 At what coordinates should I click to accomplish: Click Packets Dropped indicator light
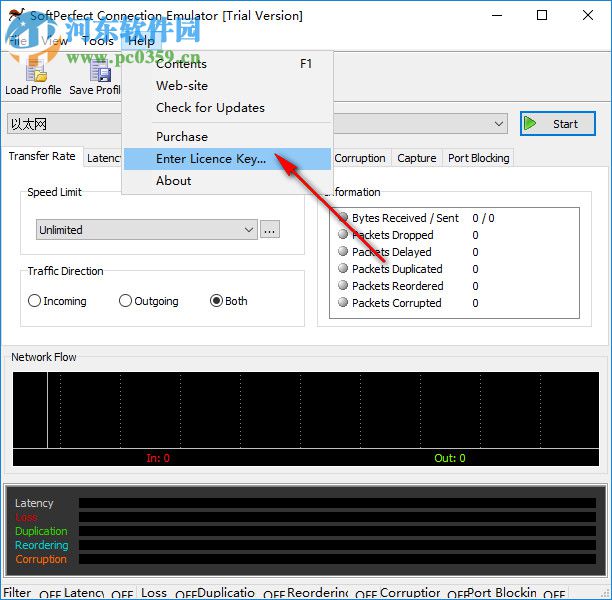coord(343,234)
